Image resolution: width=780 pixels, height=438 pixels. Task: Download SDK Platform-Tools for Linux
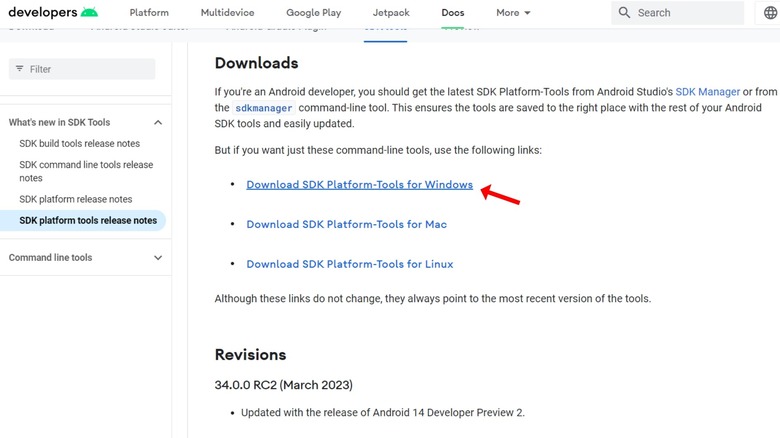349,264
